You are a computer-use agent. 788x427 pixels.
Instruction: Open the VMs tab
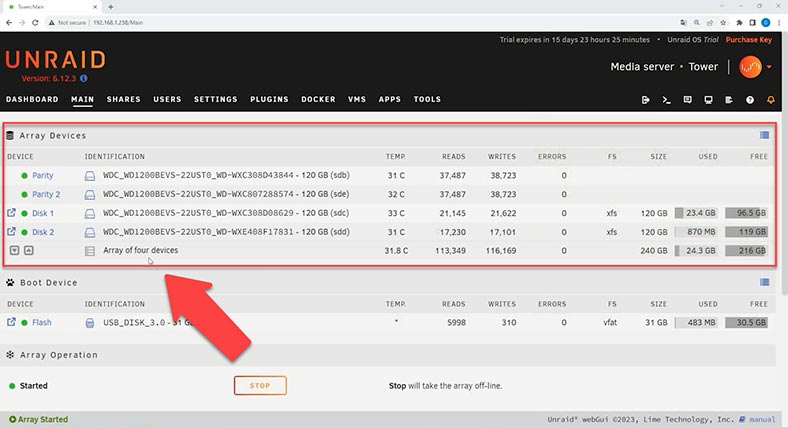[357, 99]
